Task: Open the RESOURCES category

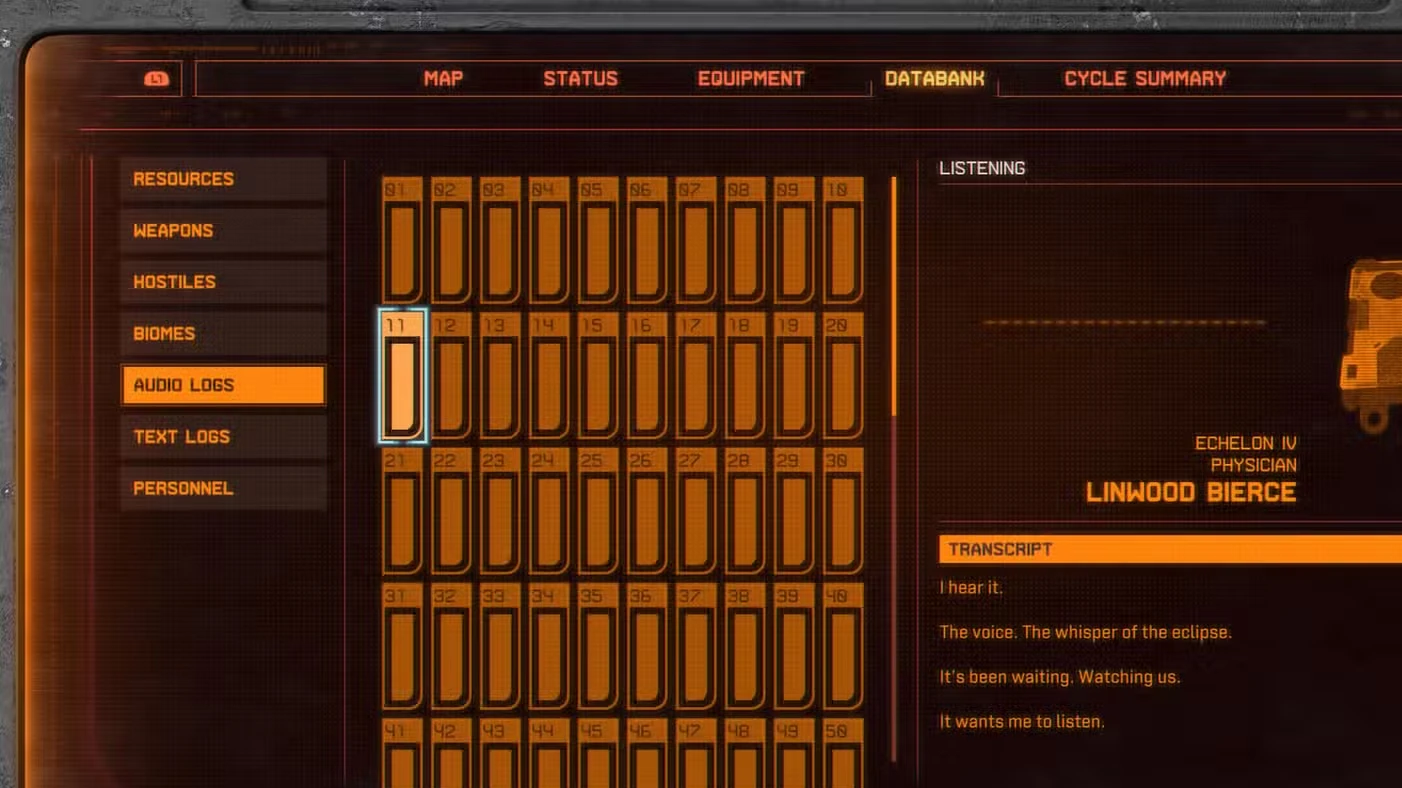Action: (224, 179)
